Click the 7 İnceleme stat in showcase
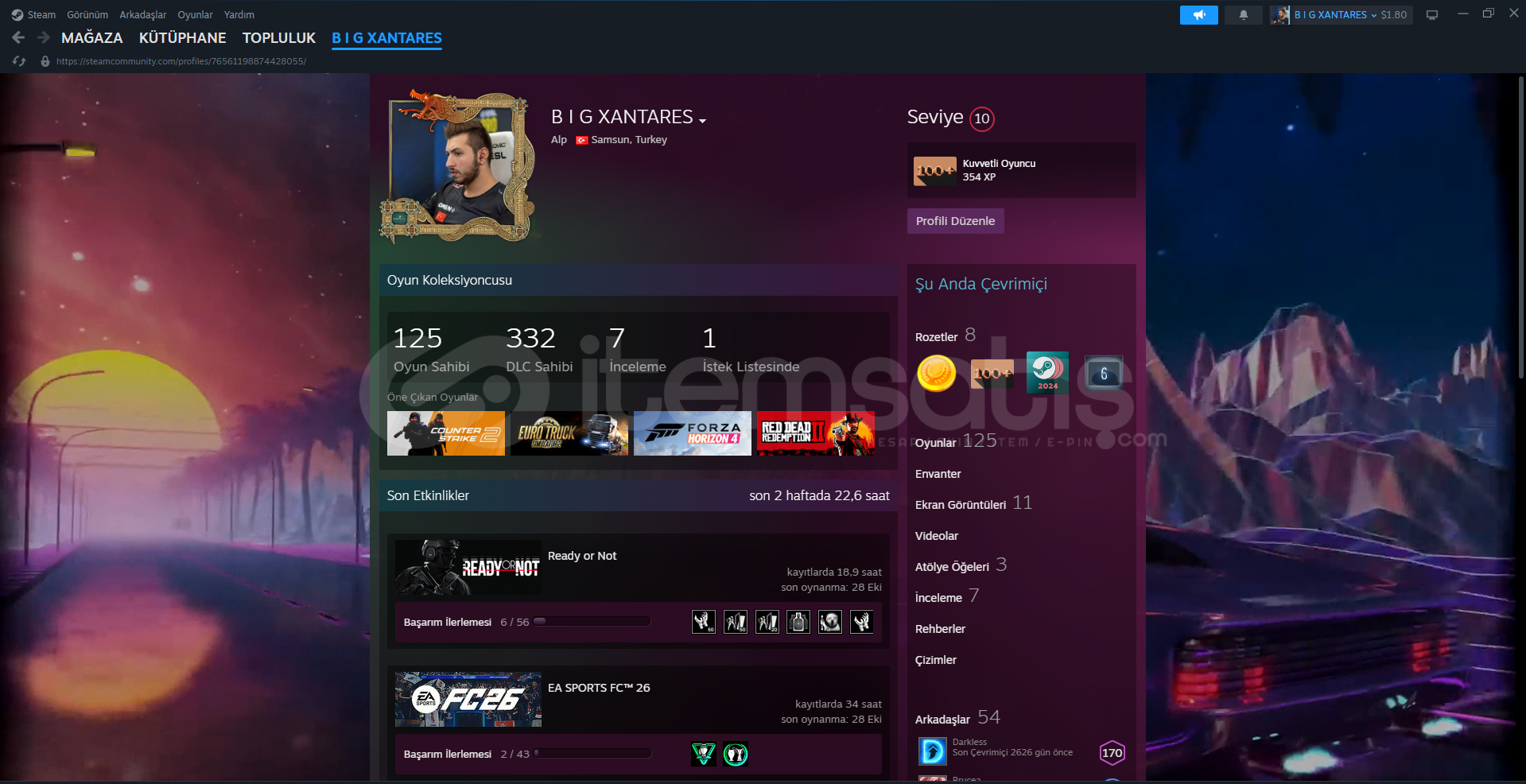 click(x=638, y=349)
